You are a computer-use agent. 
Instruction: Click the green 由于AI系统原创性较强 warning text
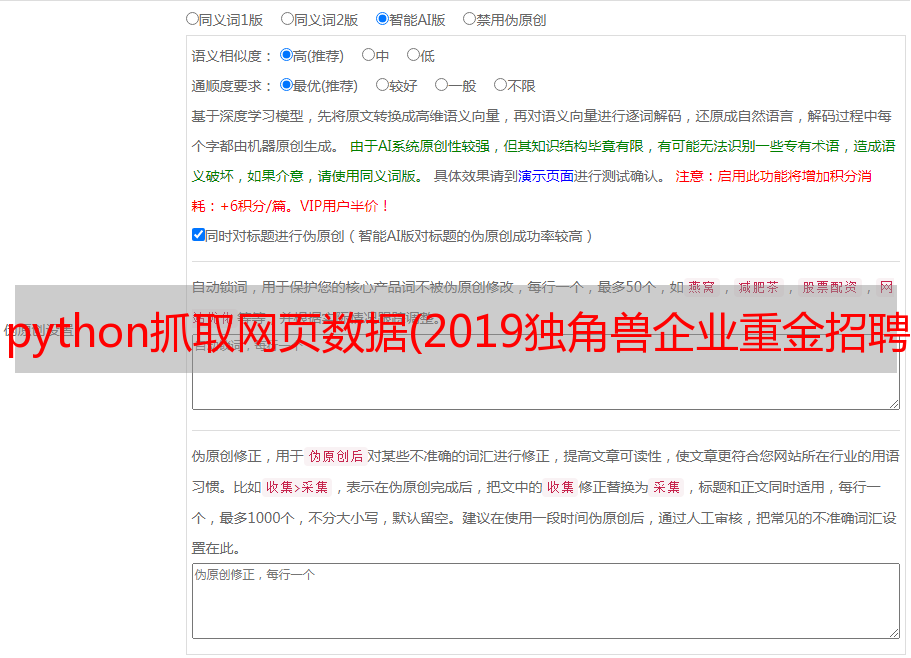coord(420,146)
